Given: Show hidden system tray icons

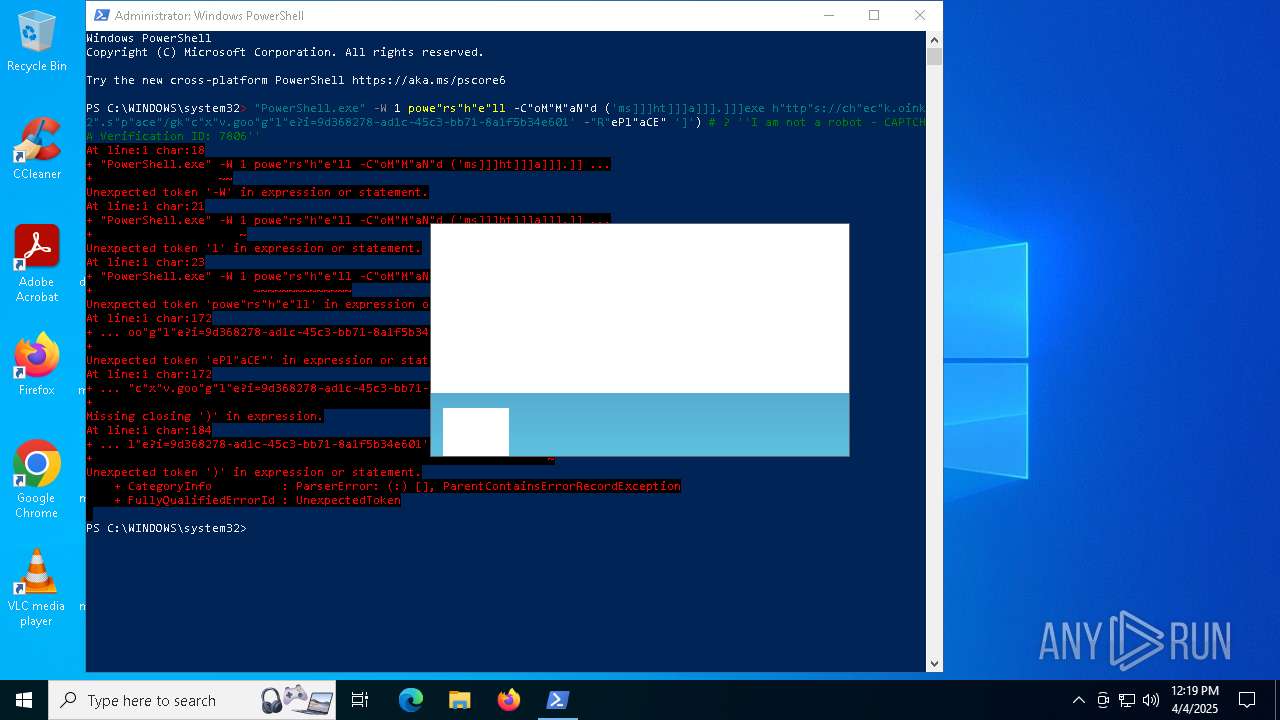Looking at the screenshot, I should [x=1078, y=700].
